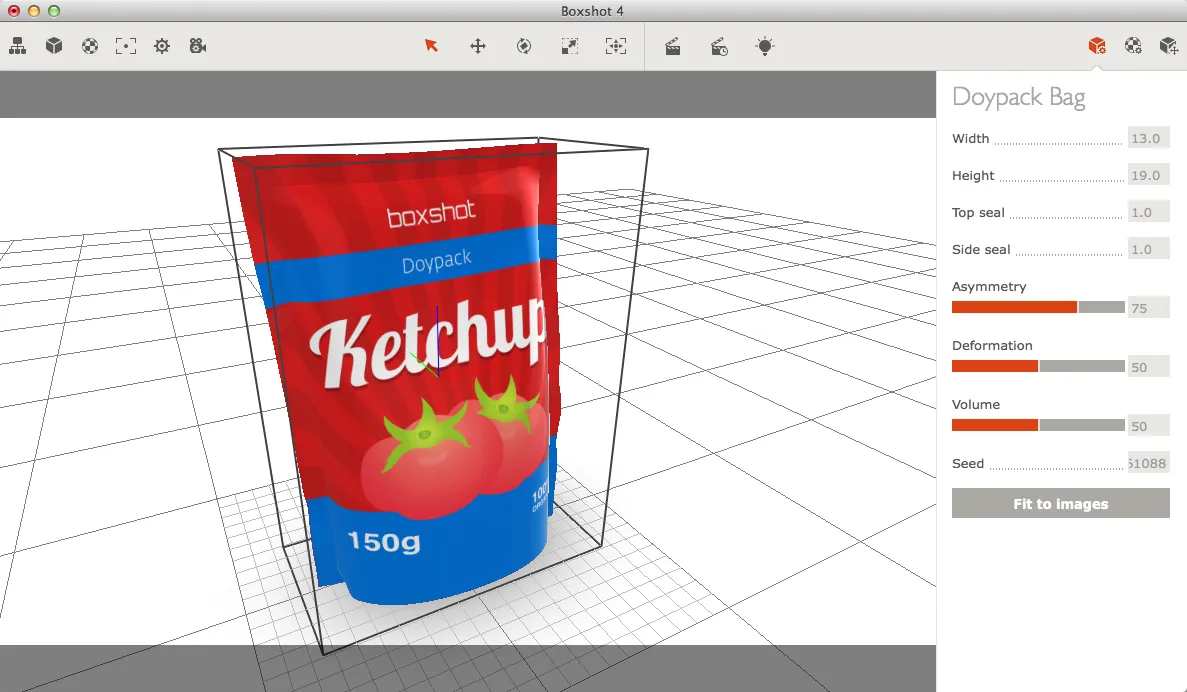Edit the Width value field

pyautogui.click(x=1148, y=139)
